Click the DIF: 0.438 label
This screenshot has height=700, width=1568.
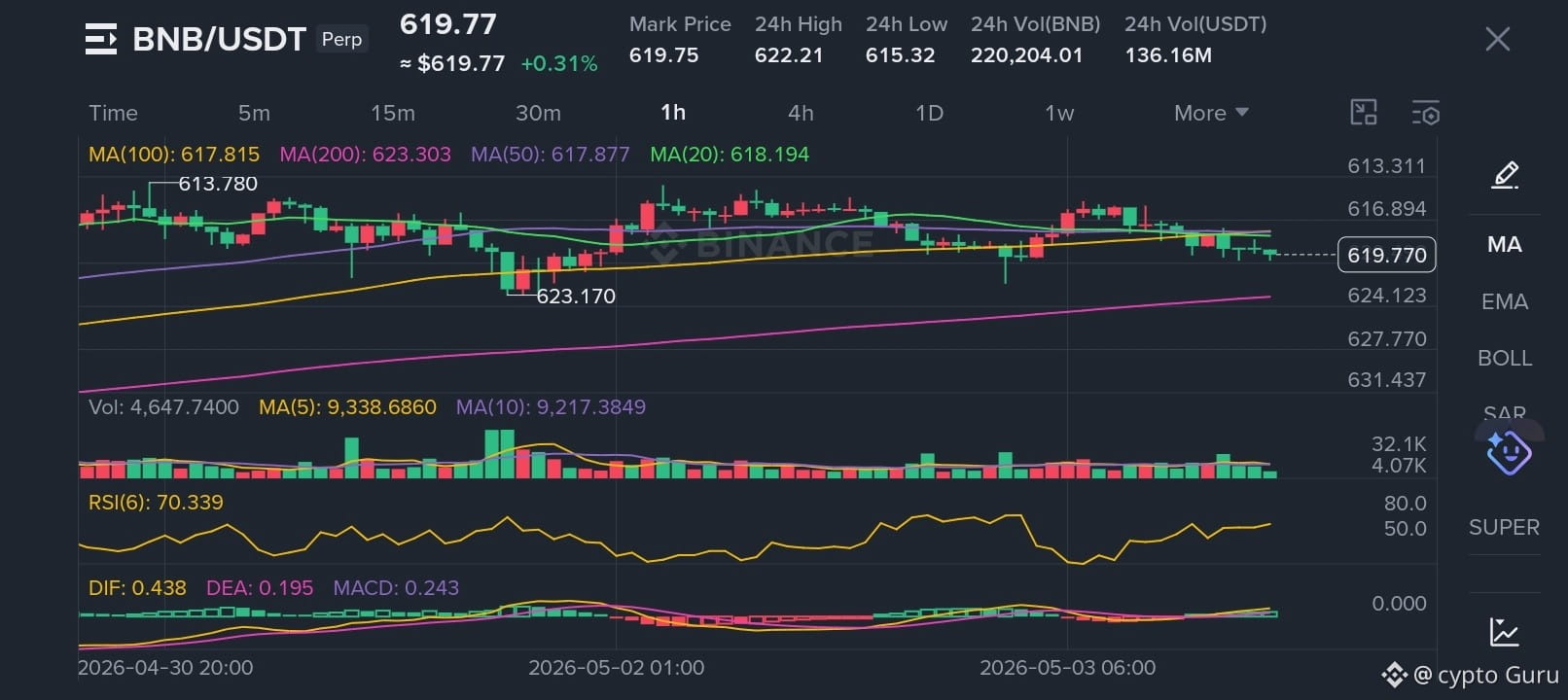137,587
